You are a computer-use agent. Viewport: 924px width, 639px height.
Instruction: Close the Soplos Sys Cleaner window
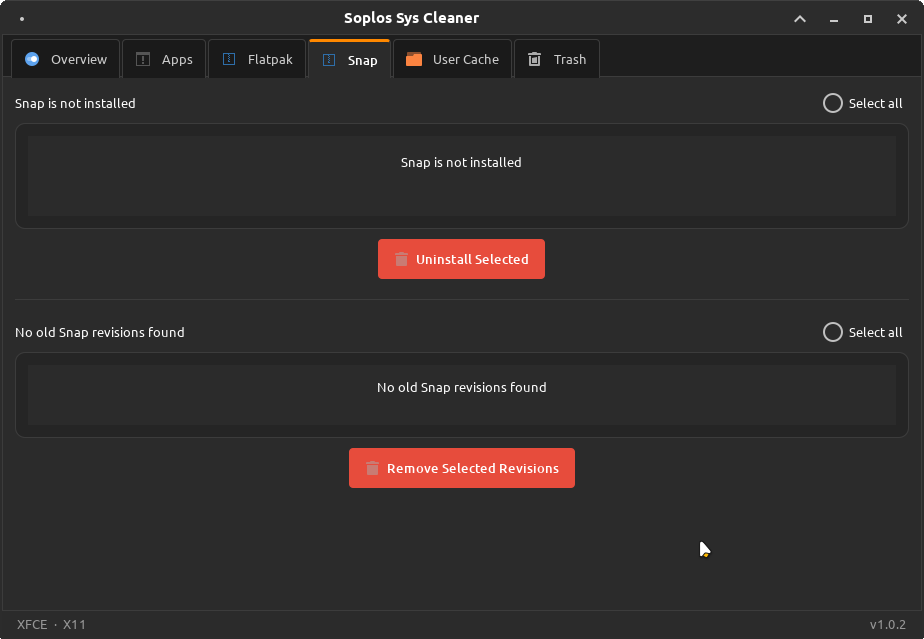902,19
